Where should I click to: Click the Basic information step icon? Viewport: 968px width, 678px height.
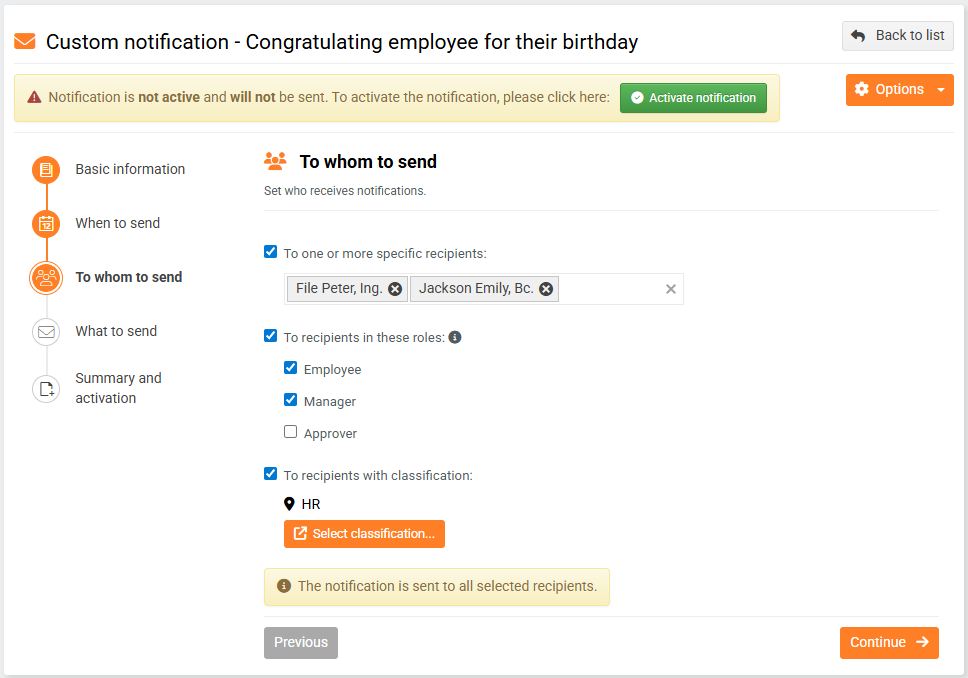46,170
